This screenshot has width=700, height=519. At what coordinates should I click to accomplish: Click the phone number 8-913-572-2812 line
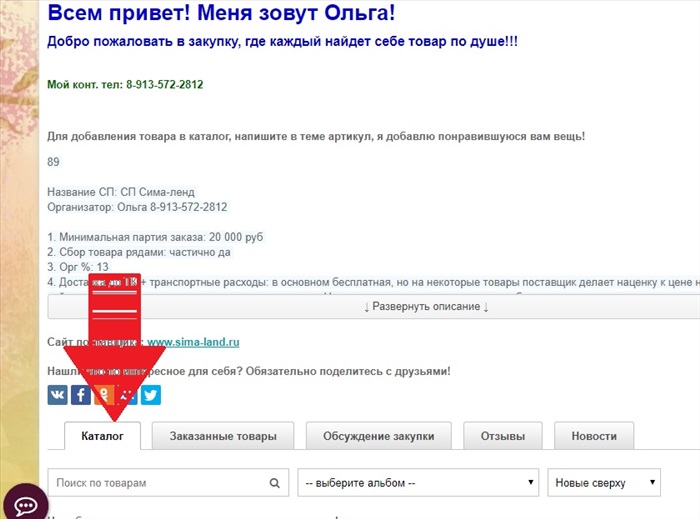(125, 84)
